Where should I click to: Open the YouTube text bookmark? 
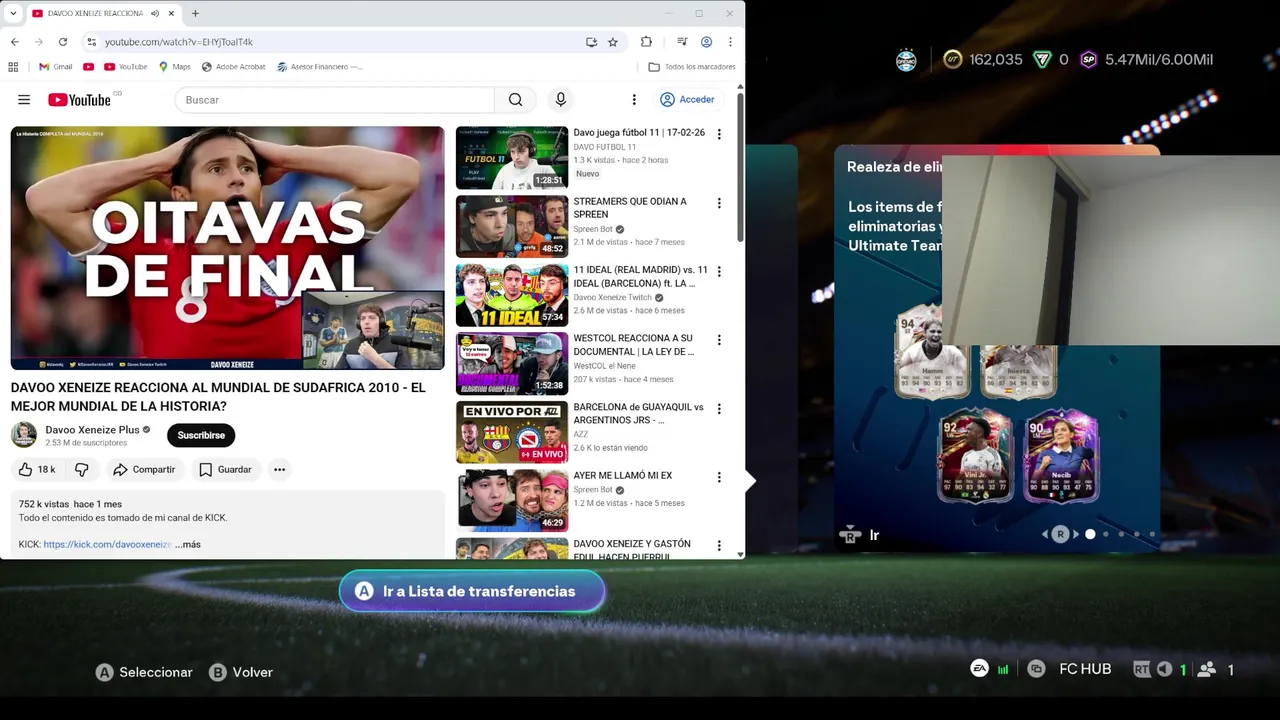click(126, 67)
